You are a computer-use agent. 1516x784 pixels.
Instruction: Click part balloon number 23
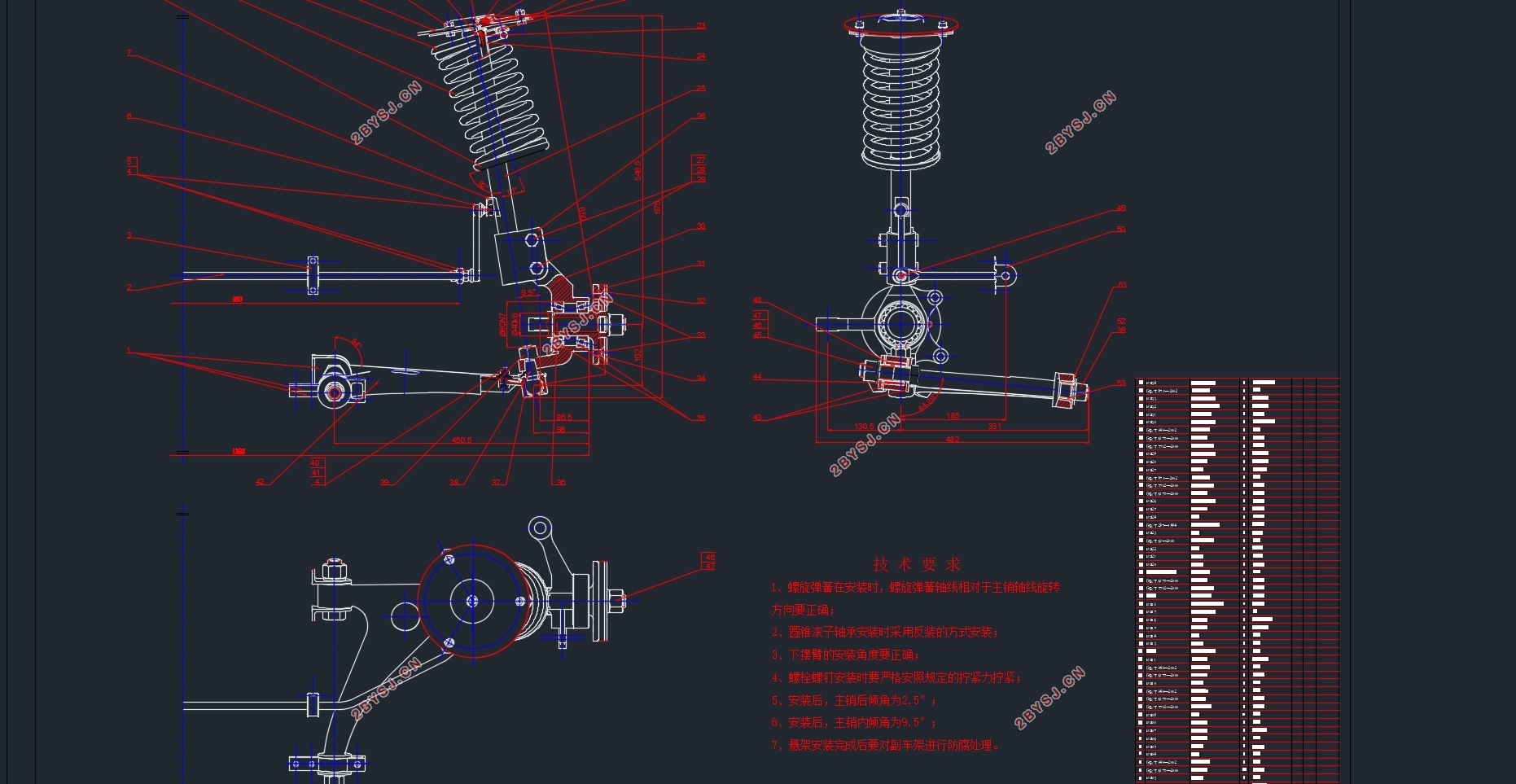tap(701, 26)
